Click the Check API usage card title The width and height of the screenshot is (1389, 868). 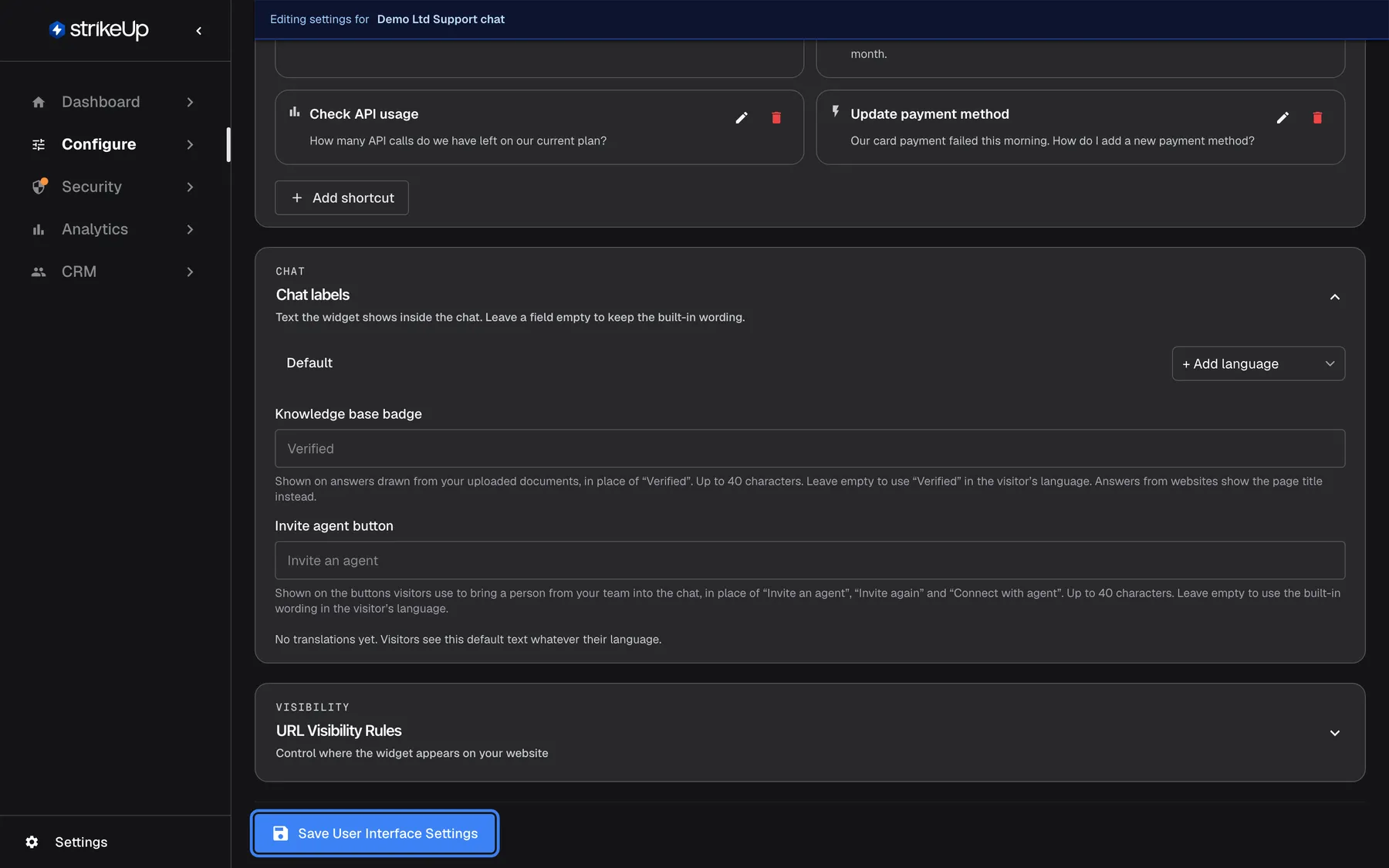tap(364, 114)
